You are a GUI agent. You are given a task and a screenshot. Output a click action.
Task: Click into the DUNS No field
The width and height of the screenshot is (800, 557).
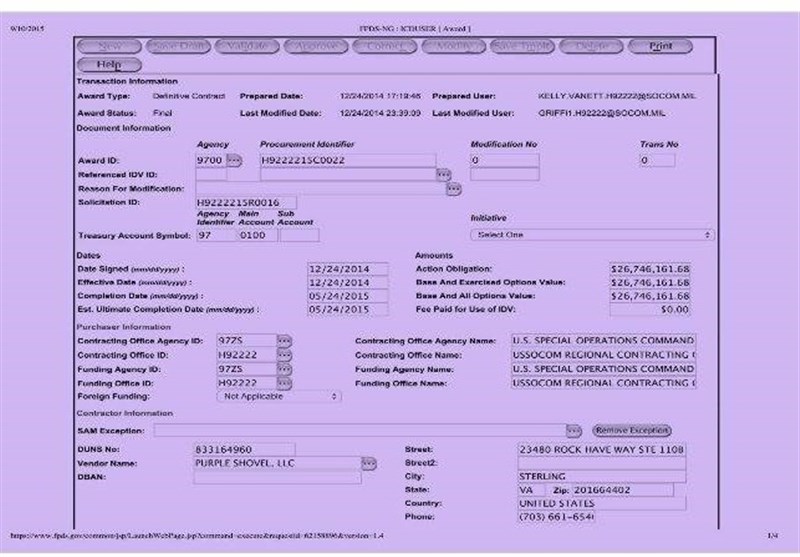[x=244, y=449]
